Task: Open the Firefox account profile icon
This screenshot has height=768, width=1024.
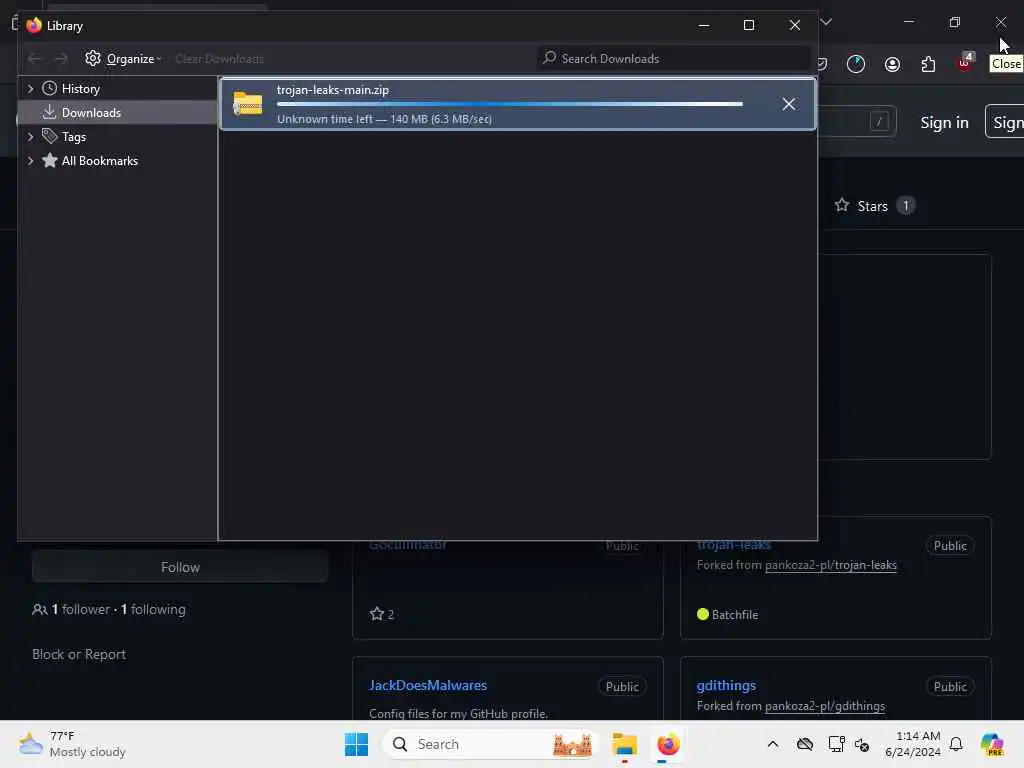Action: click(x=892, y=64)
